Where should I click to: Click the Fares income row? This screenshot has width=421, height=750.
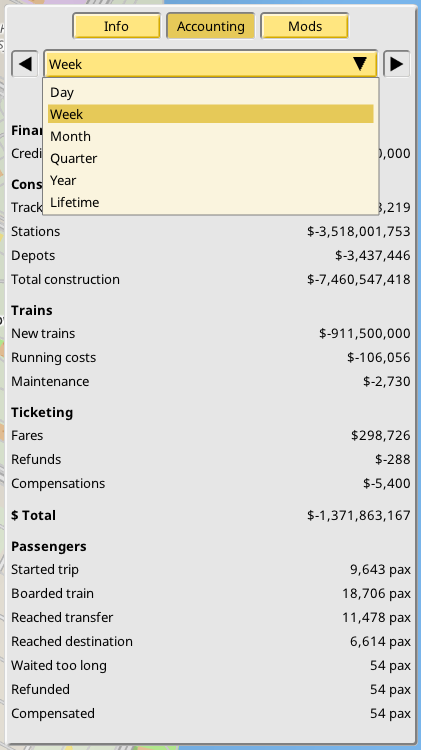(210, 435)
